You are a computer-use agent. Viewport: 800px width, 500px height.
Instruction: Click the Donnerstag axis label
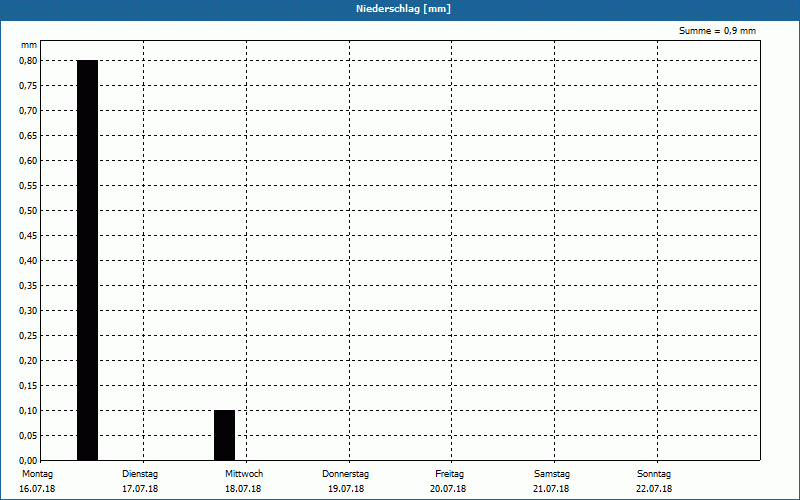pos(345,474)
